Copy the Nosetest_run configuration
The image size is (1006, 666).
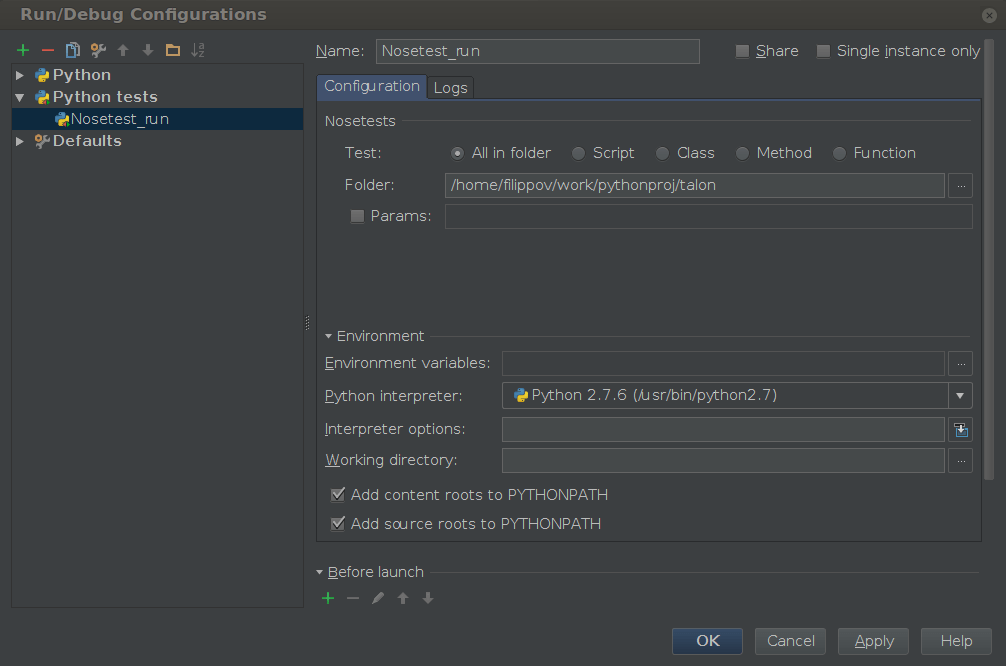(71, 49)
